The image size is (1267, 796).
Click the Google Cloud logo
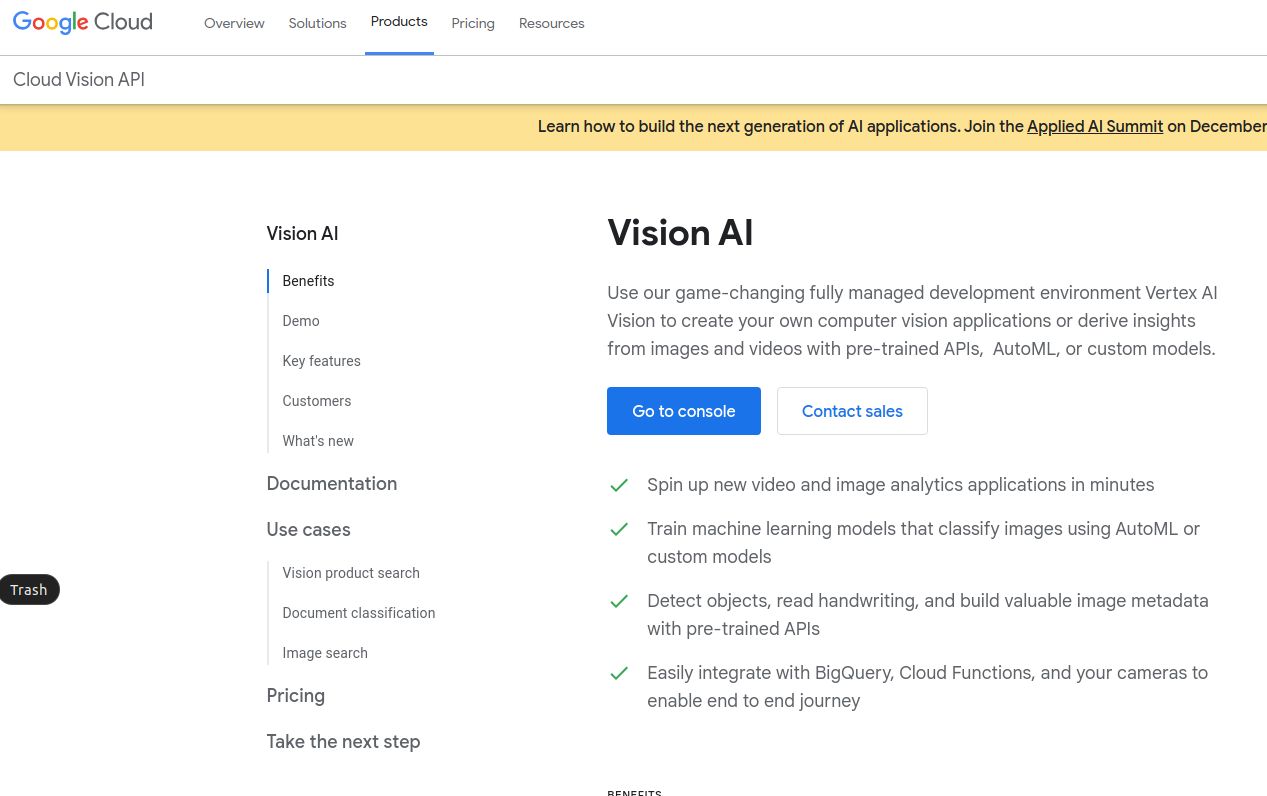tap(83, 22)
